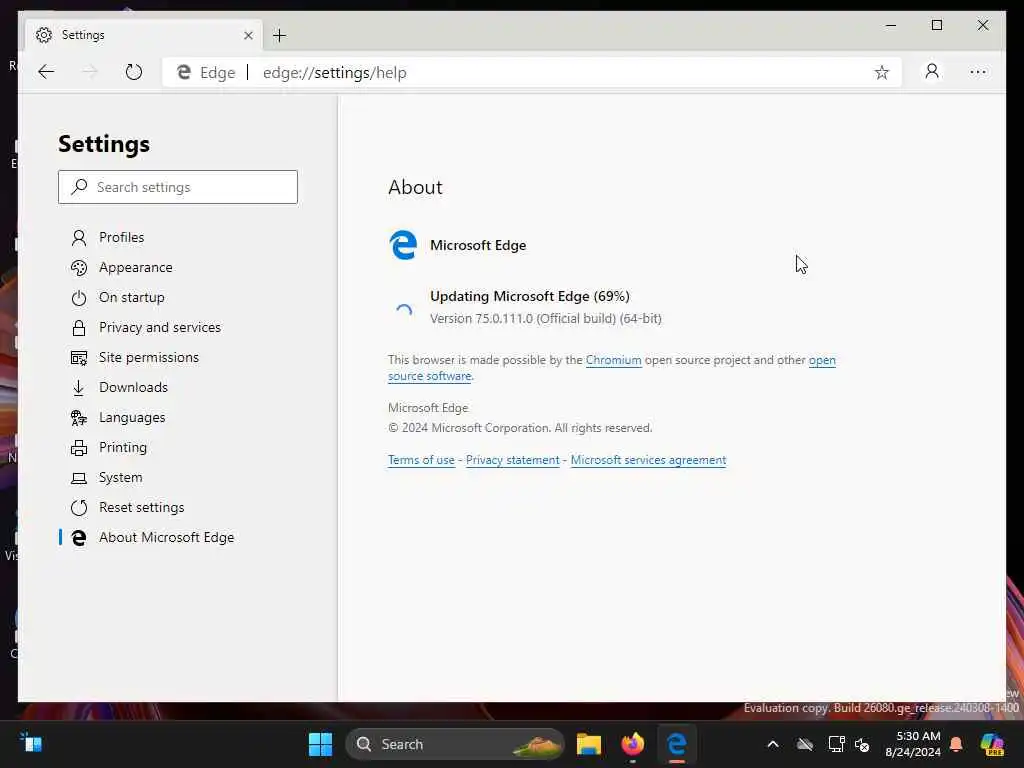Viewport: 1024px width, 768px height.
Task: Open the Privacy statement link
Action: point(513,460)
